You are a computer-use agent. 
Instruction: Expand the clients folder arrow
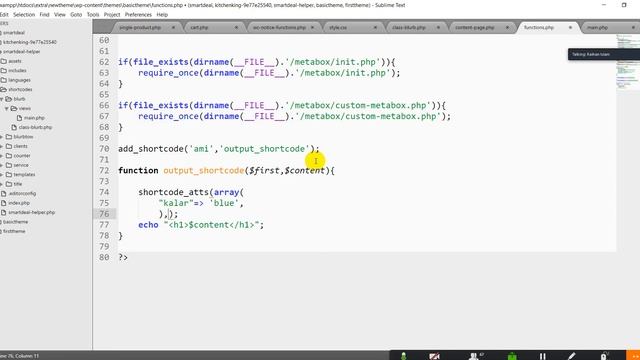2,146
